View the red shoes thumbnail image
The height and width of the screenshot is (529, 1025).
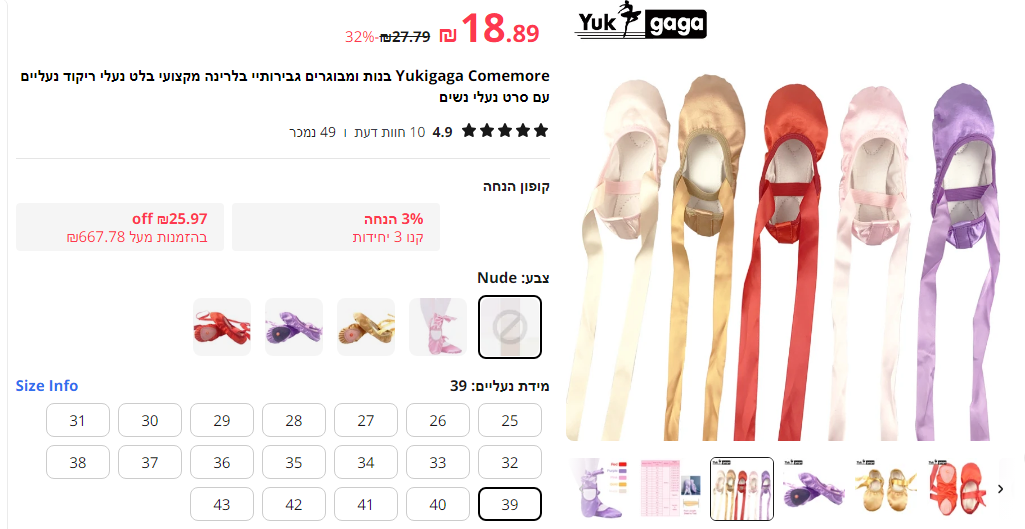(958, 488)
